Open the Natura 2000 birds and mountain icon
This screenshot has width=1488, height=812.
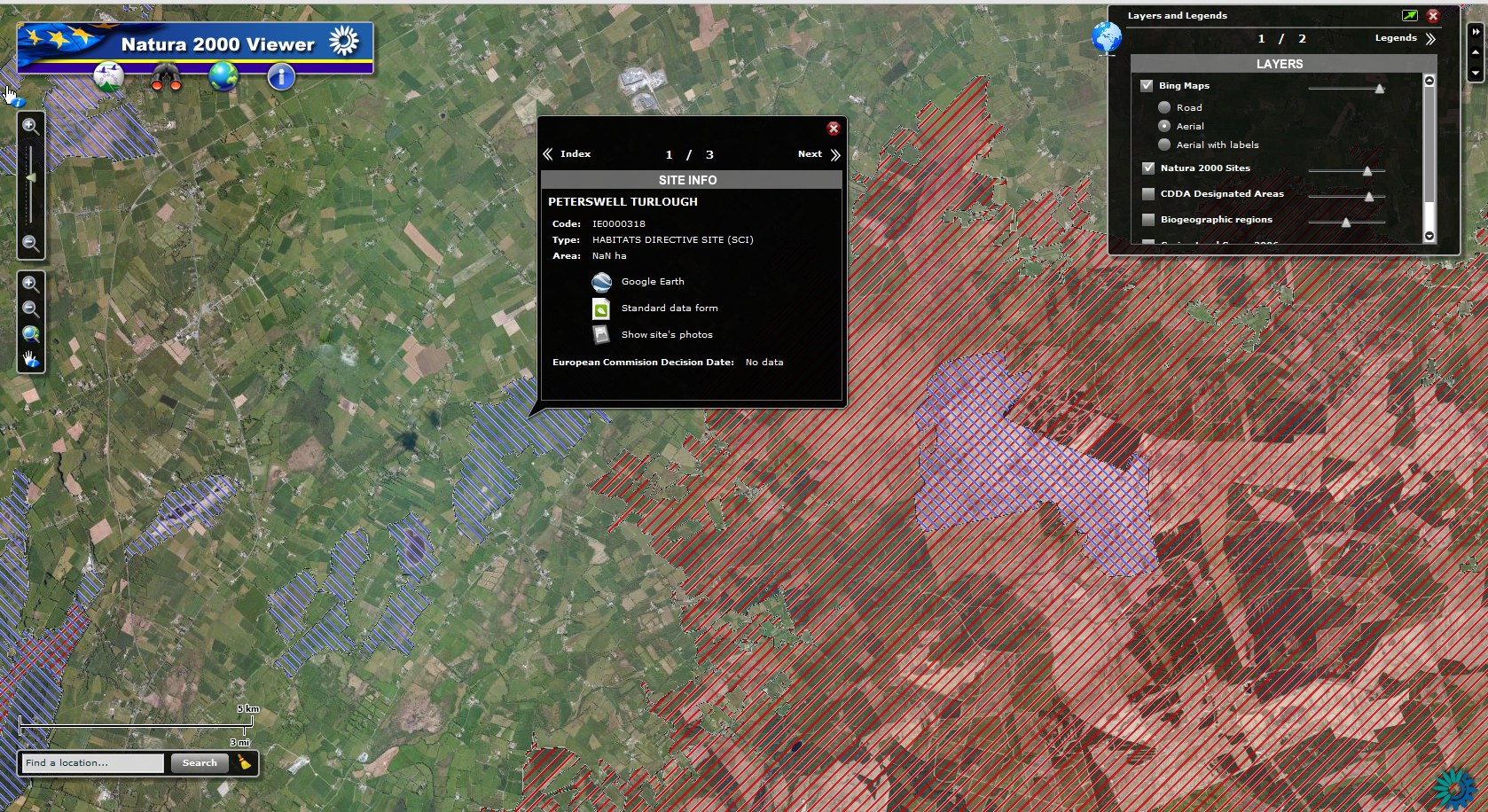[108, 77]
